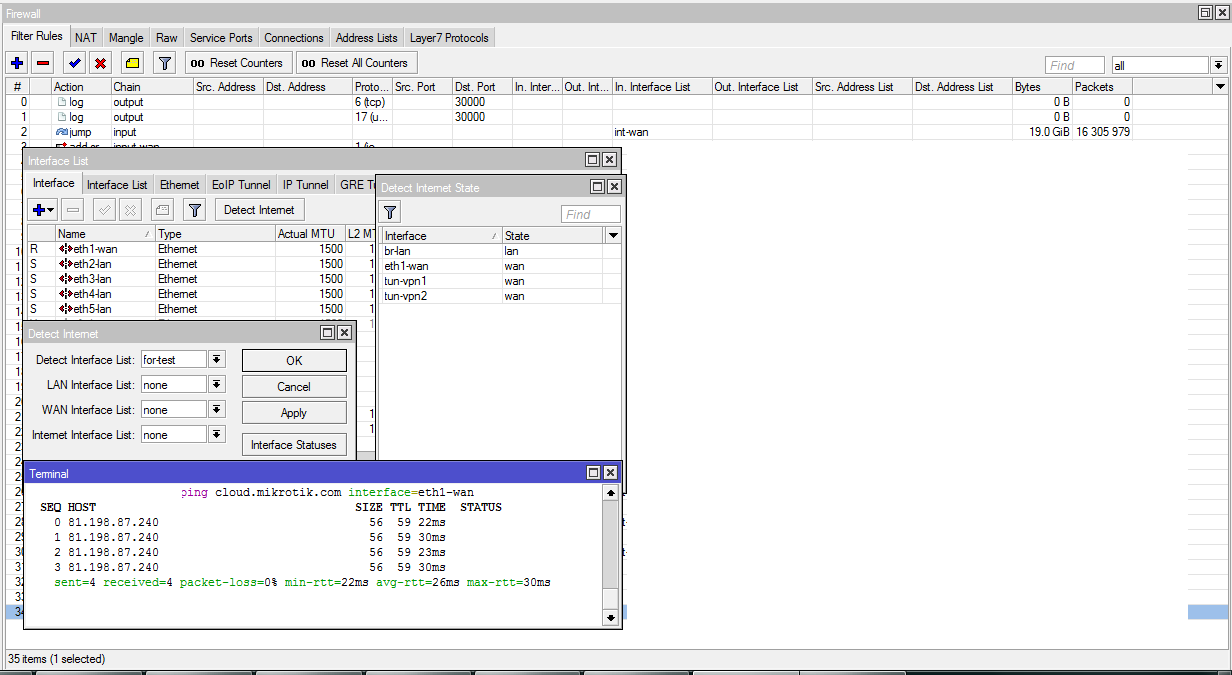Enable firewall rule with blue checkmark

[75, 63]
